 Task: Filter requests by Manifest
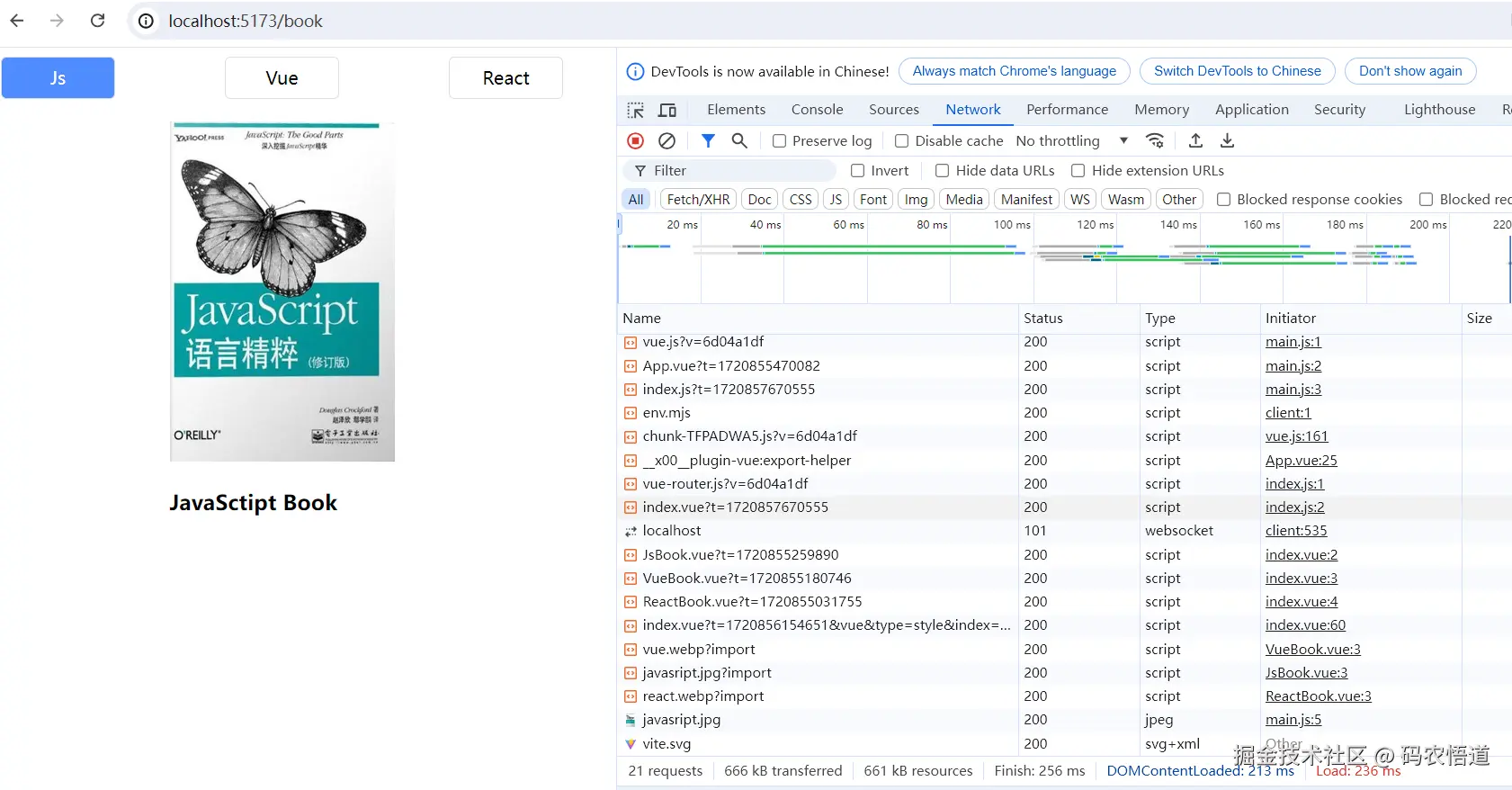1026,200
